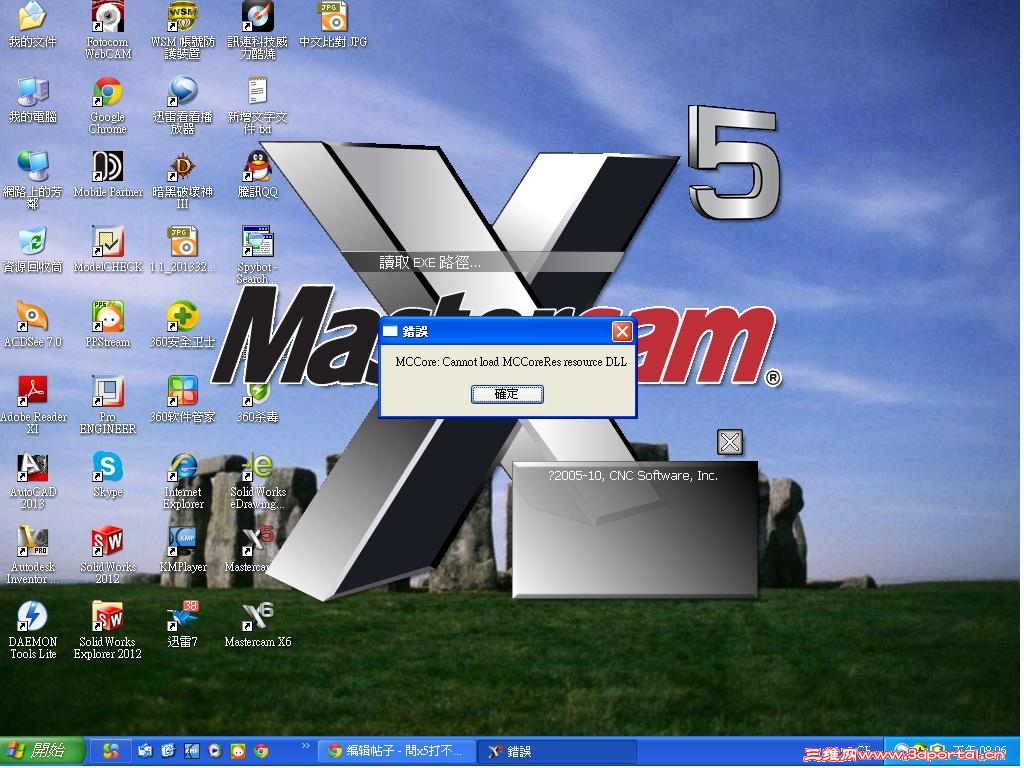The image size is (1024, 768).
Task: Click the colorful first quick launch icon
Action: (x=111, y=751)
